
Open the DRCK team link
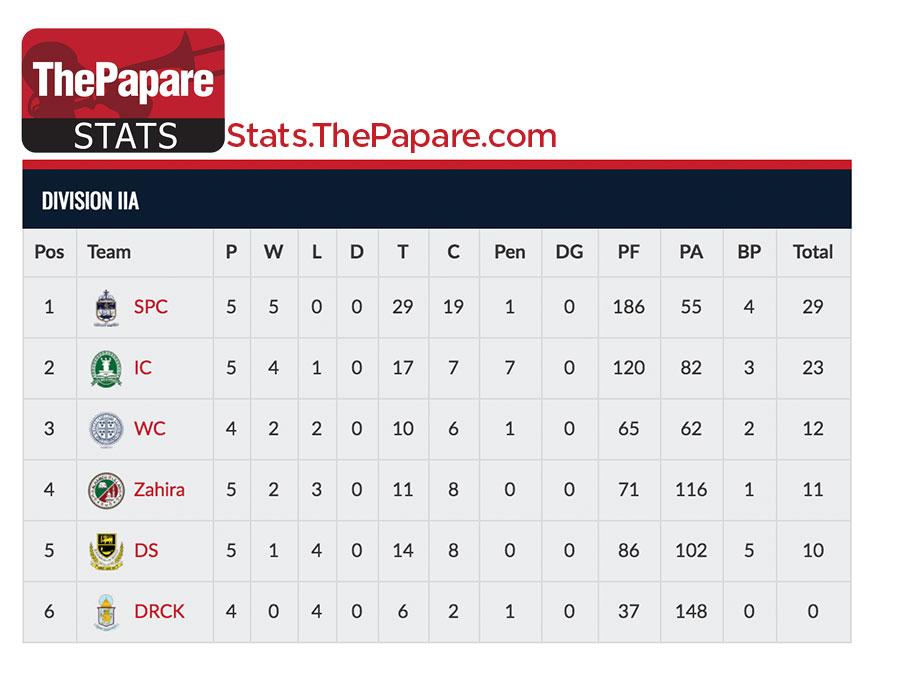click(159, 611)
